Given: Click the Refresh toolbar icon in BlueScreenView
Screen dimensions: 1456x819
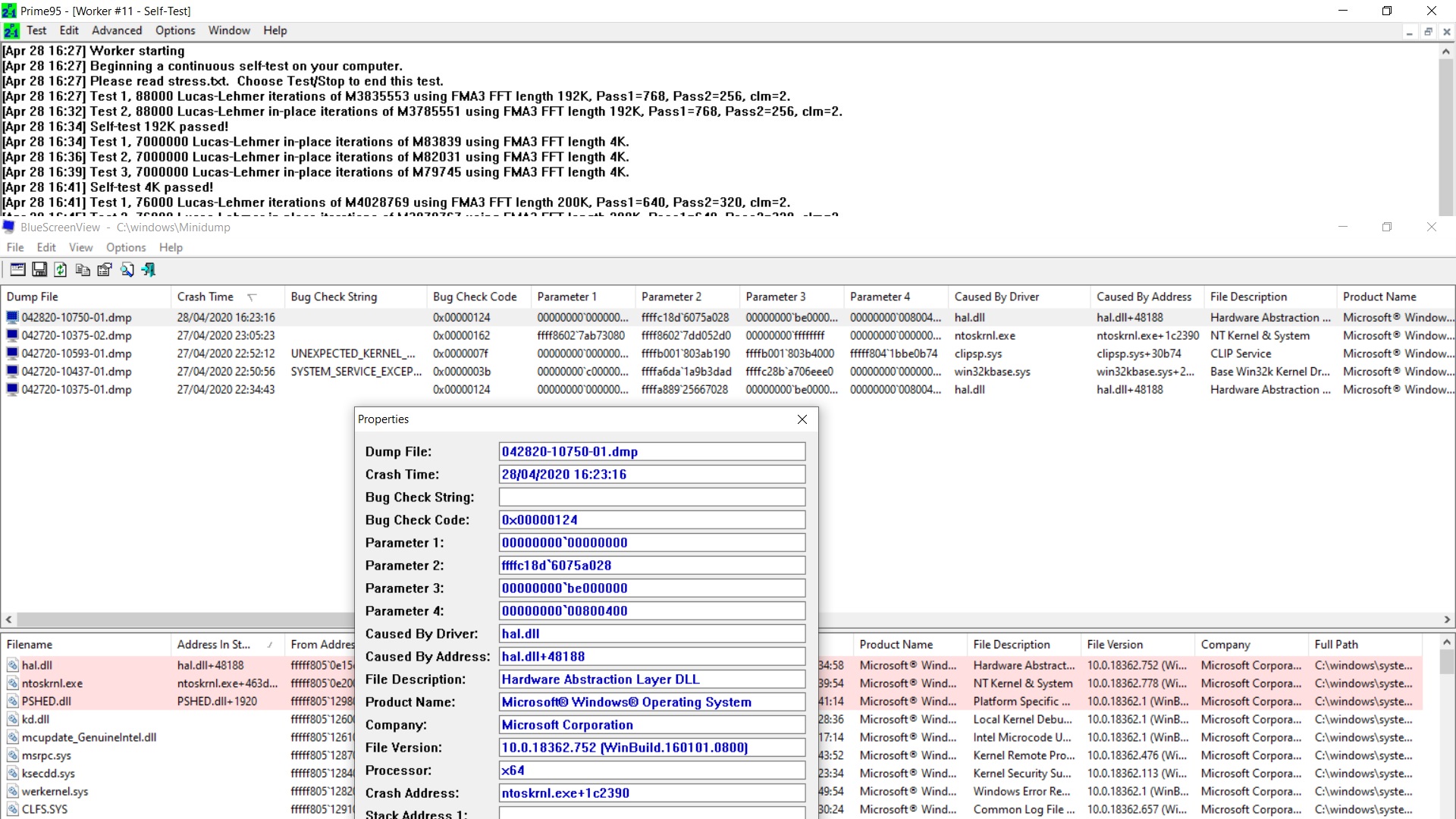Looking at the screenshot, I should 61,269.
